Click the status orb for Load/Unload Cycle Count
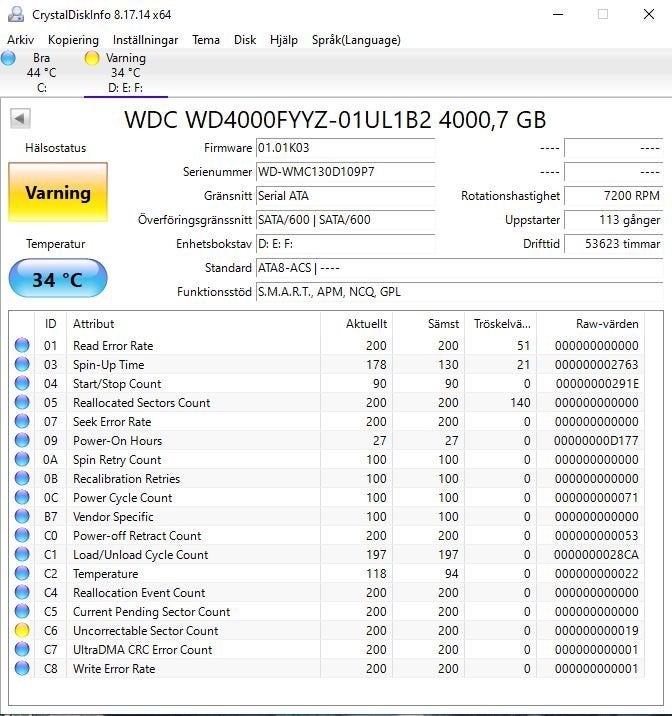The height and width of the screenshot is (716, 672). [x=22, y=554]
